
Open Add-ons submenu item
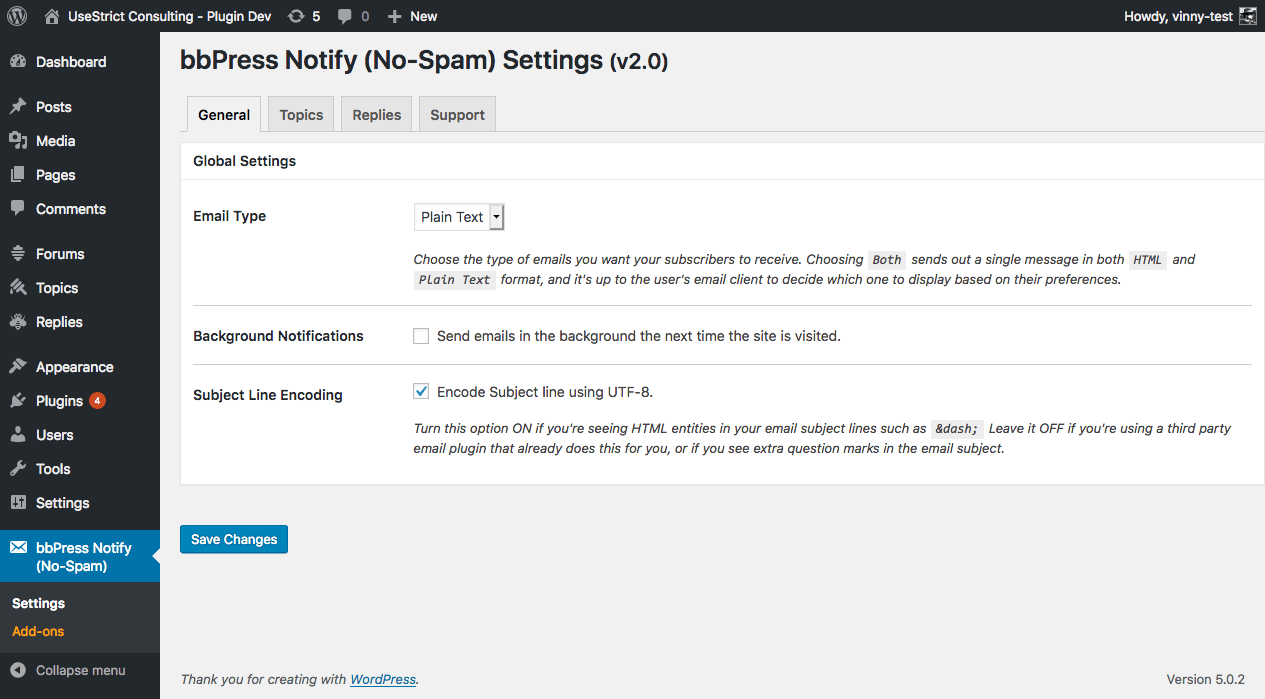[x=38, y=631]
